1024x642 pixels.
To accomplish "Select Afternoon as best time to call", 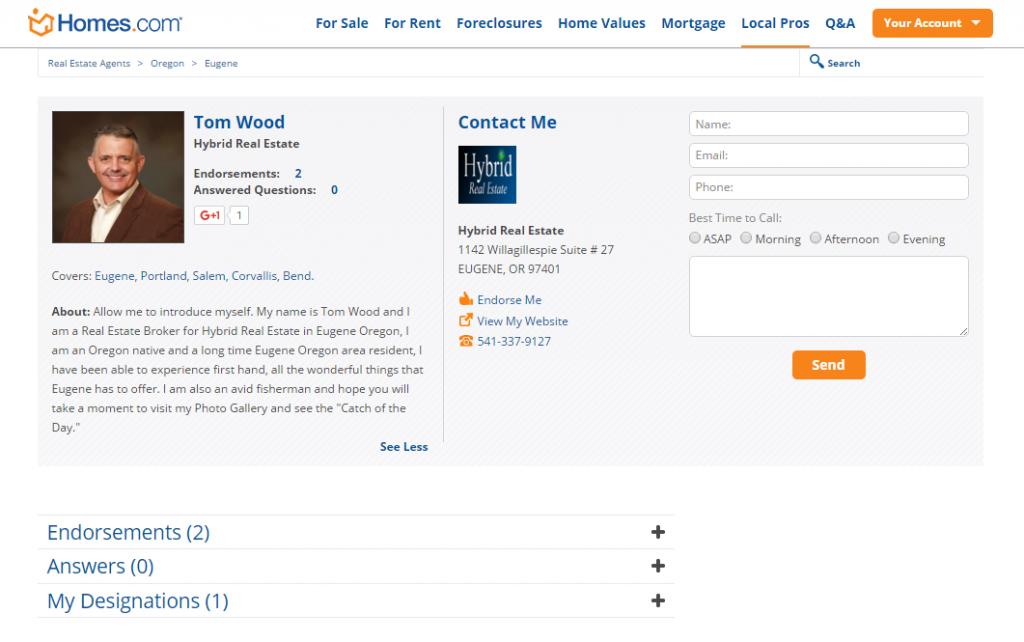I will point(815,238).
